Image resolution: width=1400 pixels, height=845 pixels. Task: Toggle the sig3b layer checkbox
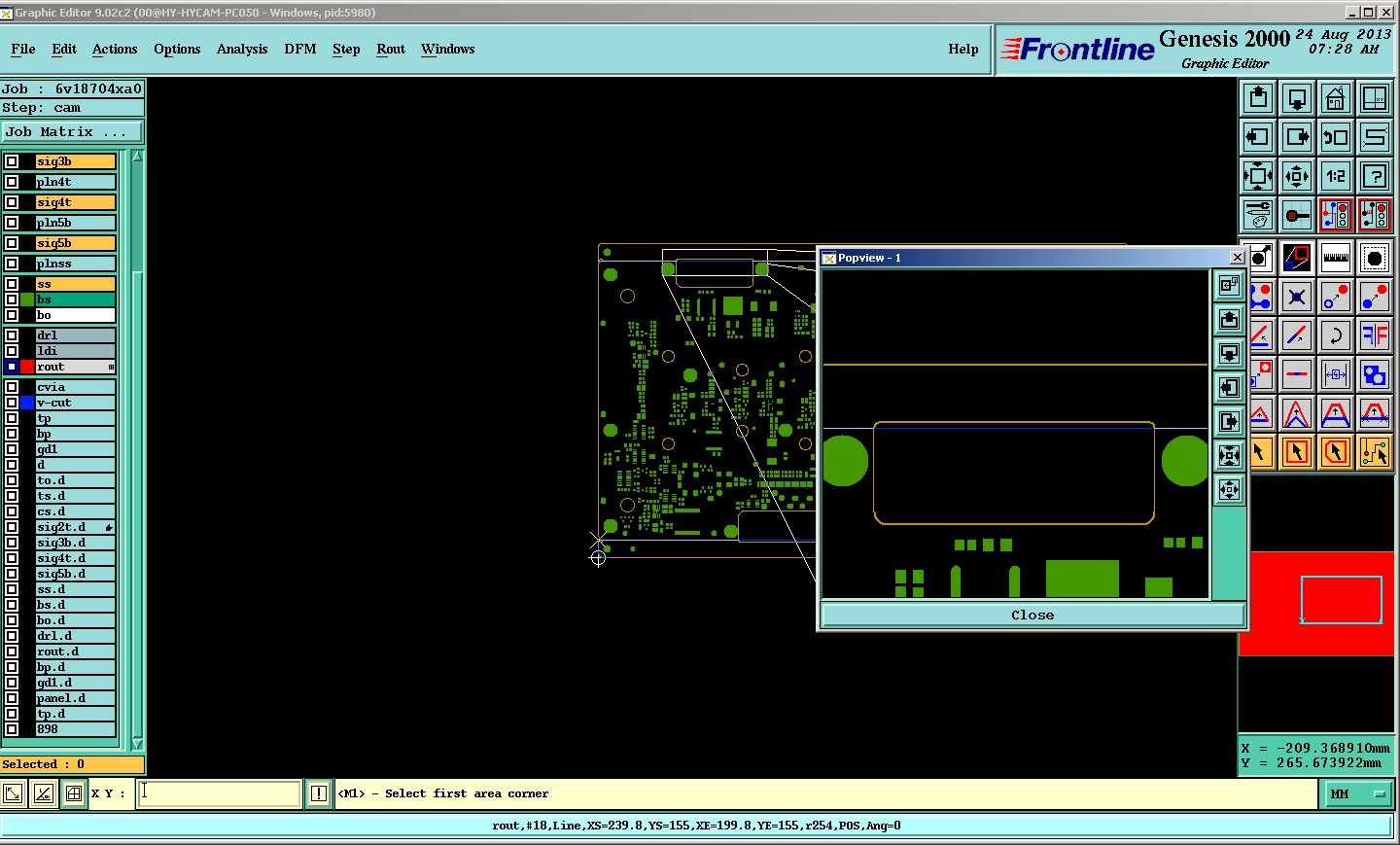tap(12, 161)
